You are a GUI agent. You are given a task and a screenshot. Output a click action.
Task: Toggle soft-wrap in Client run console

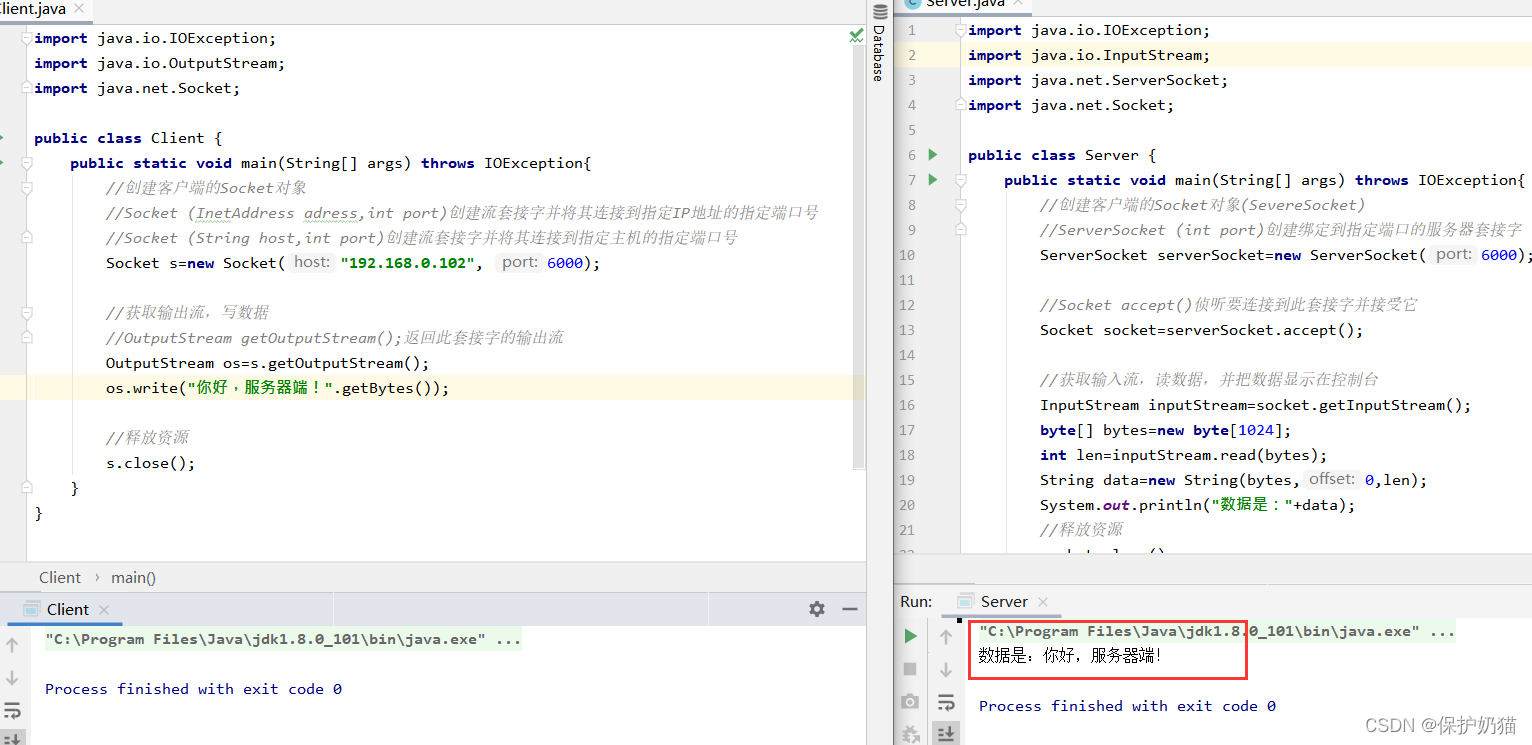click(x=12, y=711)
